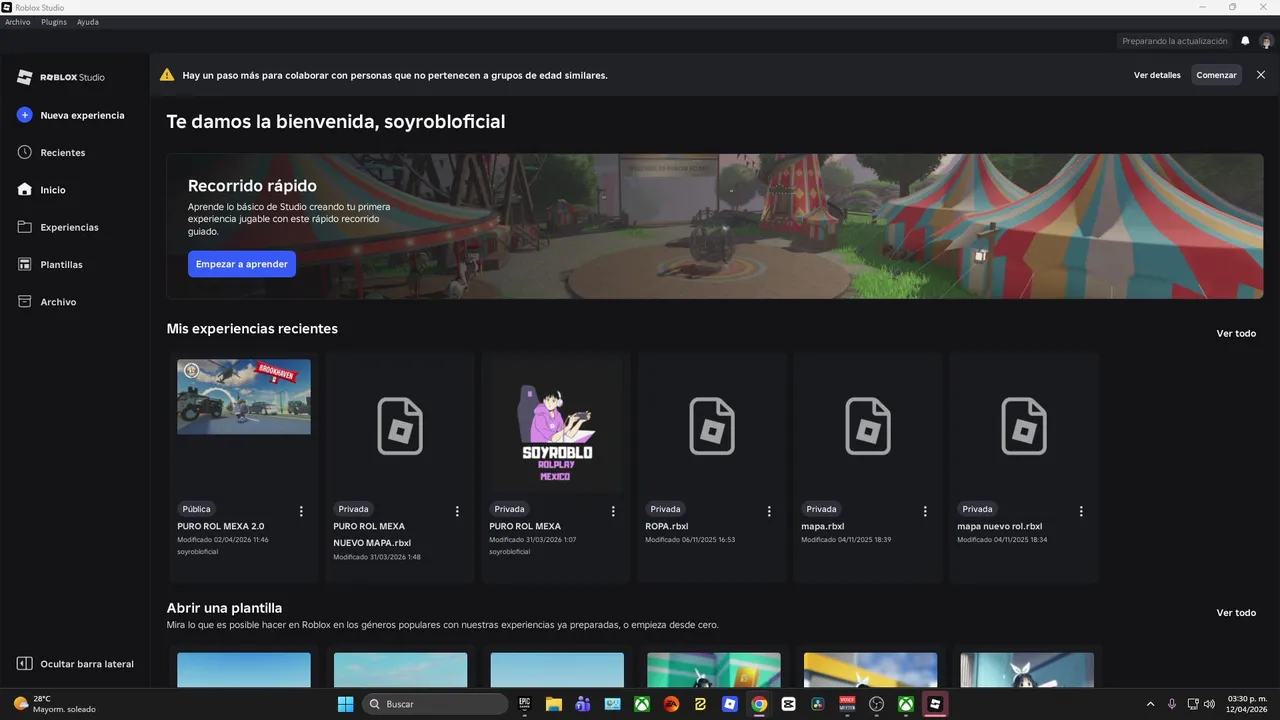
Task: Open the SOYROBLO Rolplay Mexico thumbnail
Action: (556, 426)
